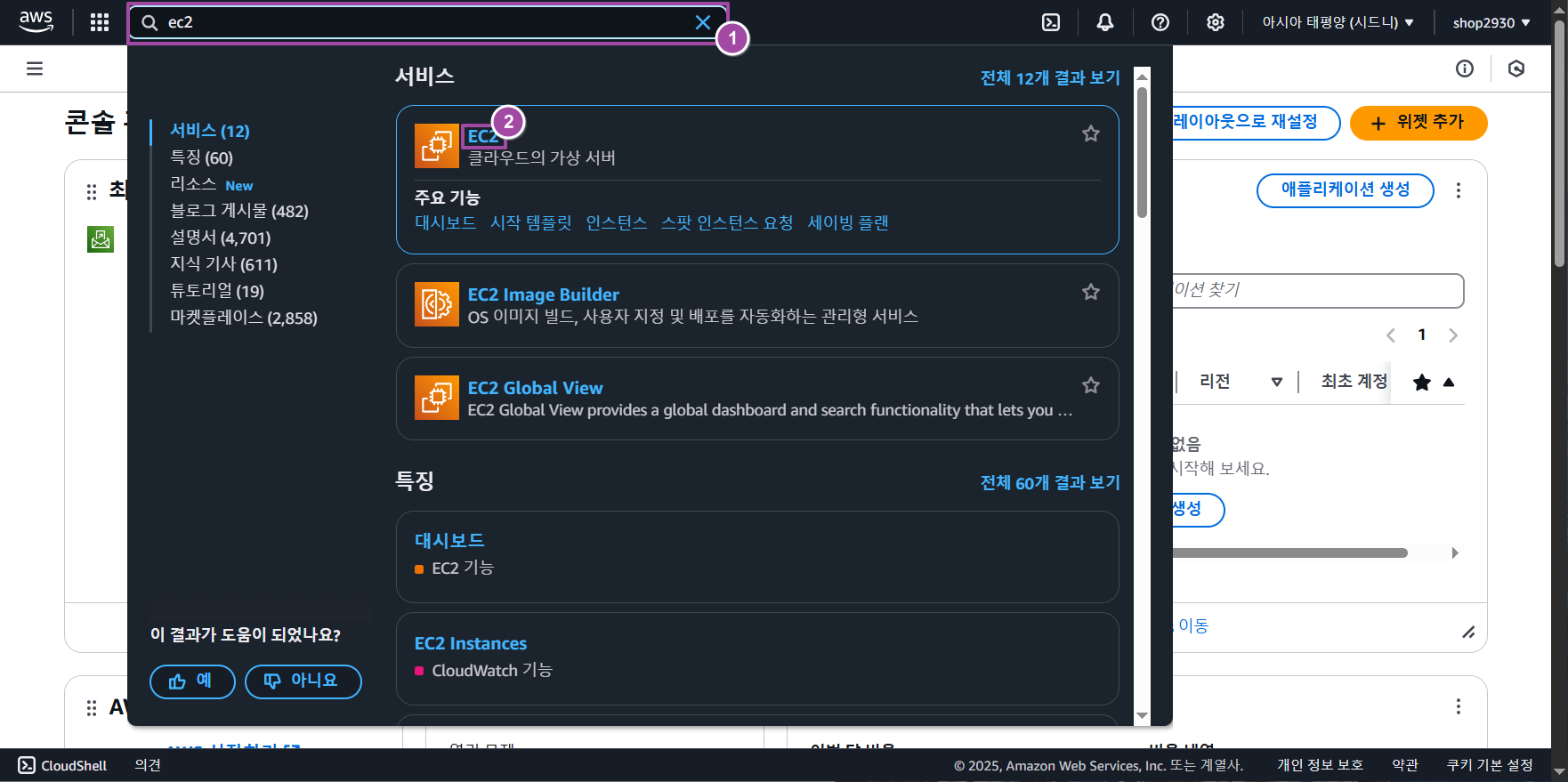Open the AWS home logo

(x=36, y=22)
